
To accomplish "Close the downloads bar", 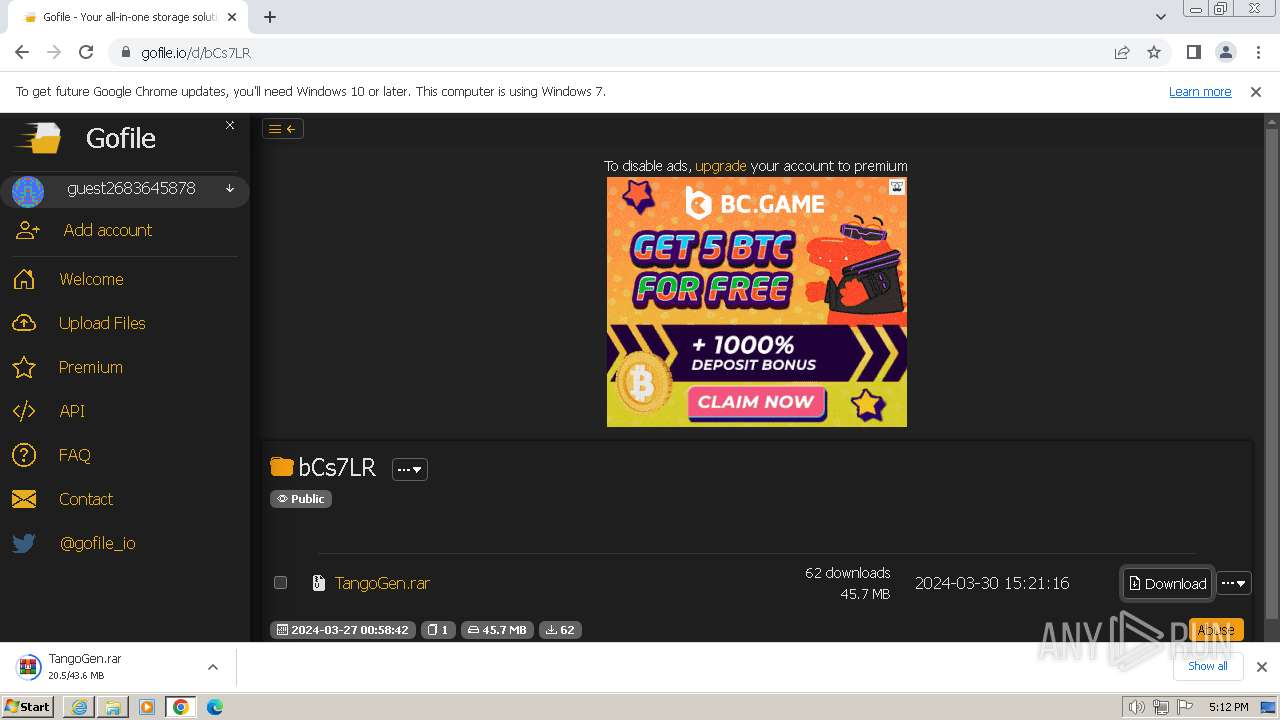I will coord(1262,667).
